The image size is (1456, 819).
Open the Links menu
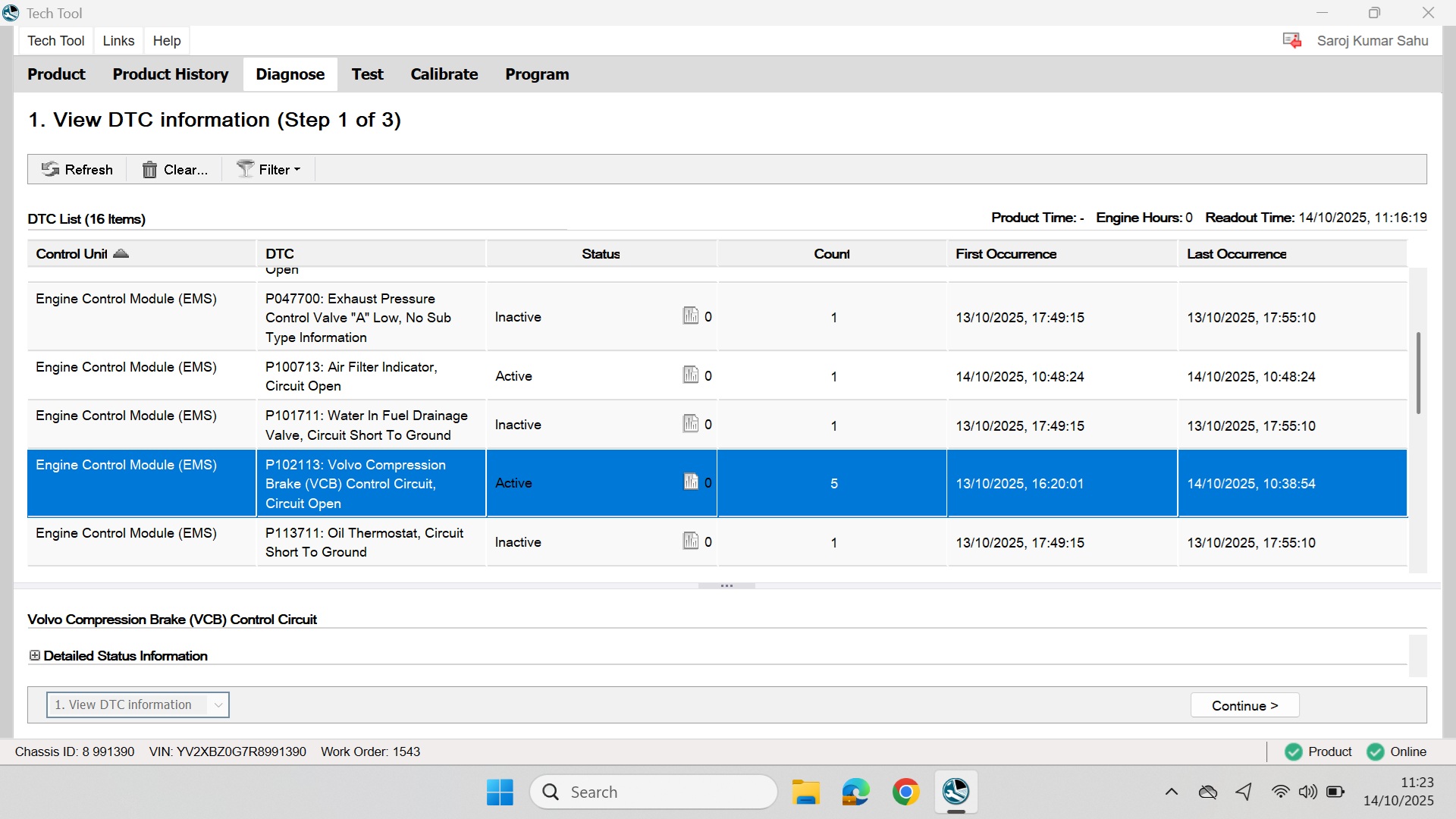[x=118, y=41]
